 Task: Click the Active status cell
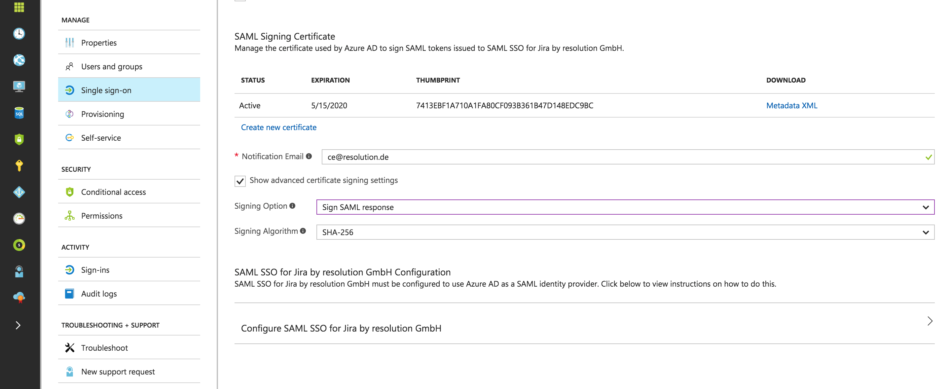[250, 105]
